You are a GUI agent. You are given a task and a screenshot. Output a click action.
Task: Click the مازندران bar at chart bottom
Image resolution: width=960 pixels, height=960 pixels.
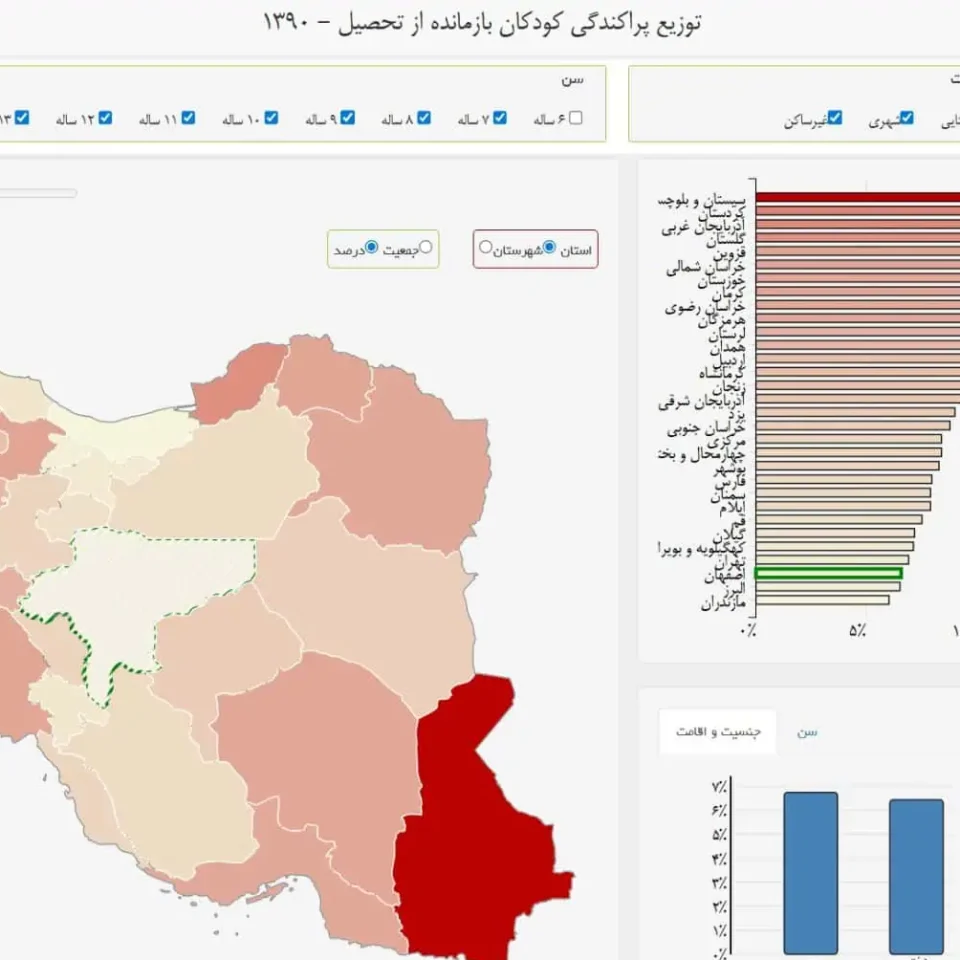coord(822,600)
